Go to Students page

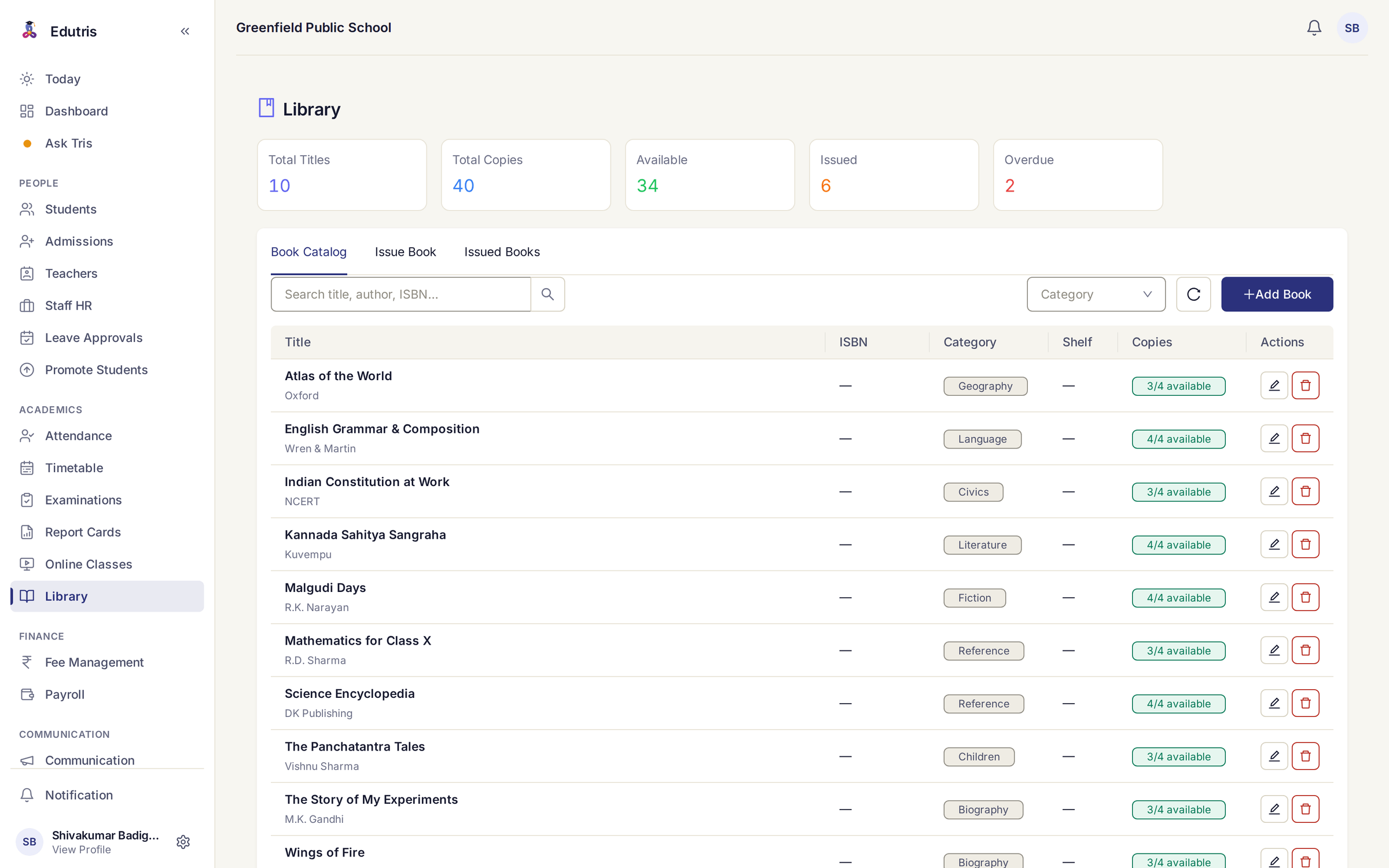pos(107,209)
